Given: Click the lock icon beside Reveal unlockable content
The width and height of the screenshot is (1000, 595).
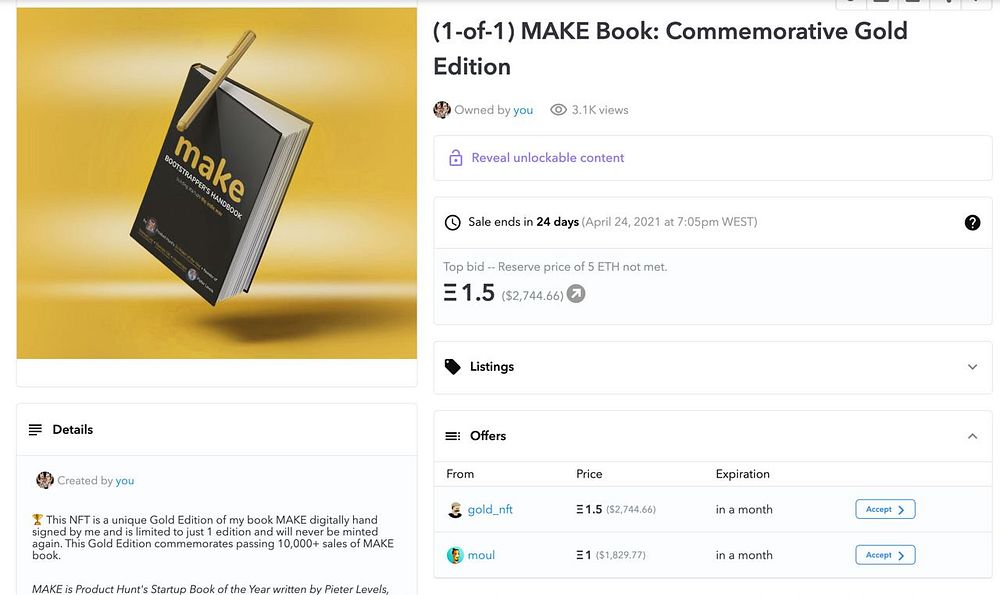Looking at the screenshot, I should pyautogui.click(x=456, y=158).
